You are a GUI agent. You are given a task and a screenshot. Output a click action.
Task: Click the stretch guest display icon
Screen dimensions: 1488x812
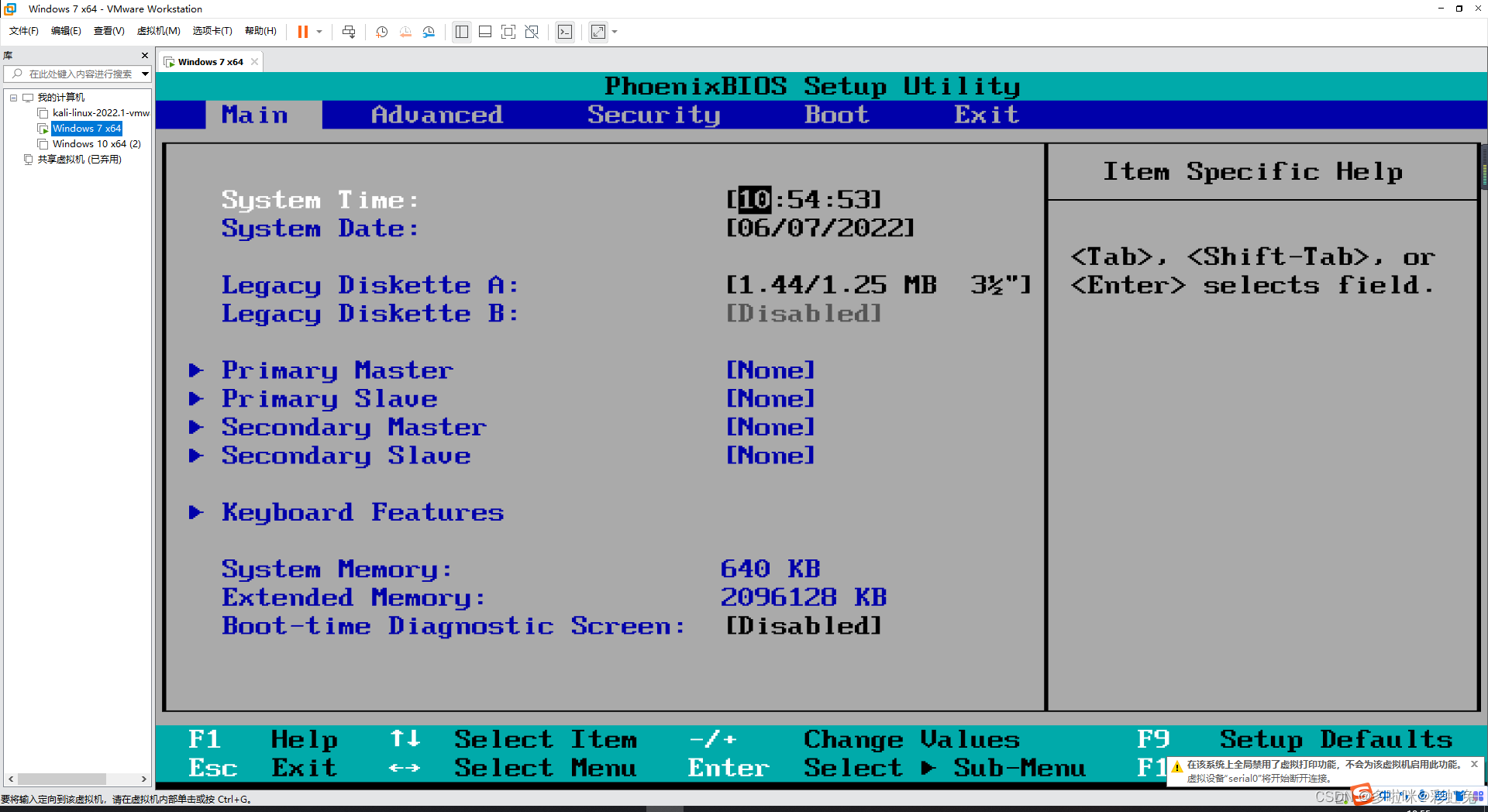(598, 32)
